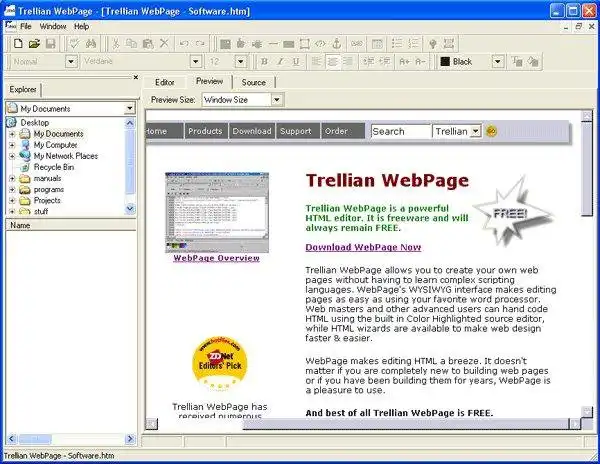Image resolution: width=600 pixels, height=464 pixels.
Task: Click the Insert horizontal line icon
Action: (273, 44)
